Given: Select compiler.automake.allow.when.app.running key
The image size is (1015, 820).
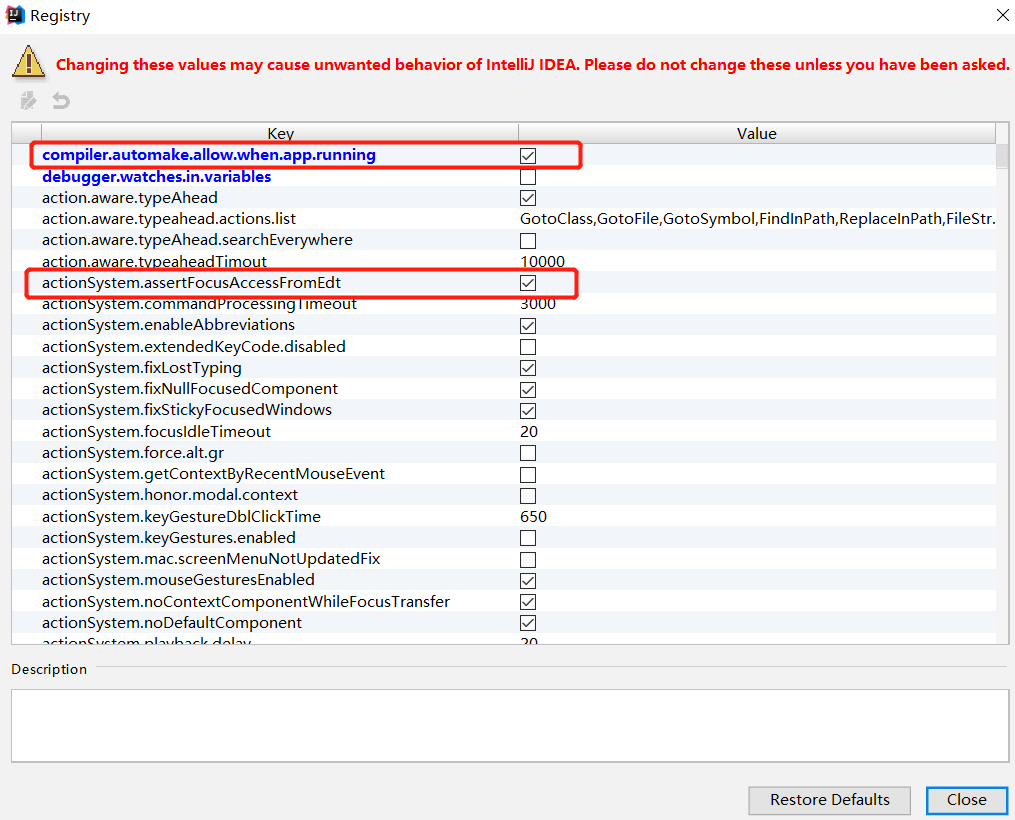Looking at the screenshot, I should (x=208, y=155).
